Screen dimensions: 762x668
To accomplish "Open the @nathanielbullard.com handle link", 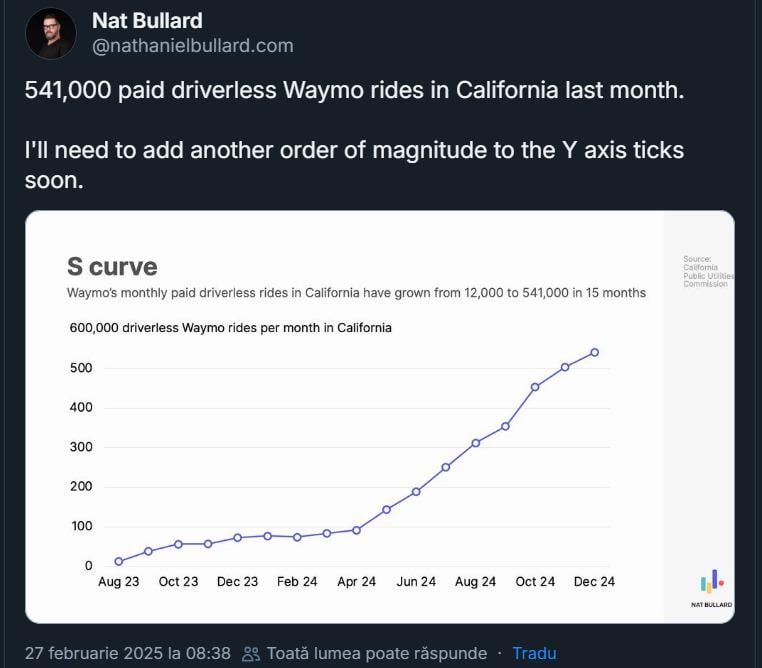I will pyautogui.click(x=192, y=46).
